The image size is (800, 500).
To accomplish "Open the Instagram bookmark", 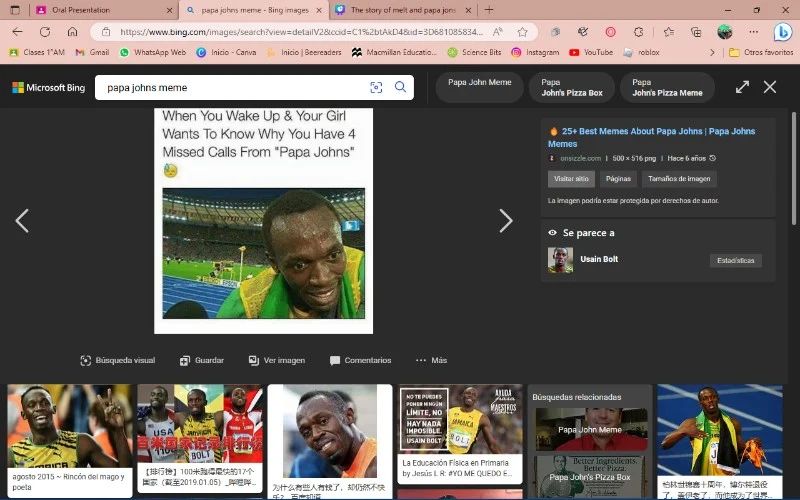I will coord(535,52).
